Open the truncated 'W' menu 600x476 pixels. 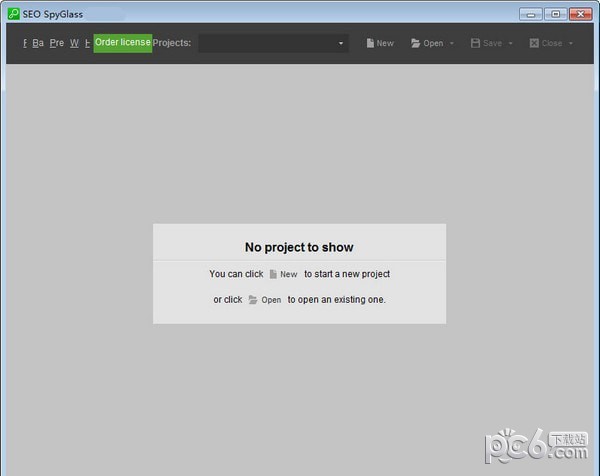74,43
